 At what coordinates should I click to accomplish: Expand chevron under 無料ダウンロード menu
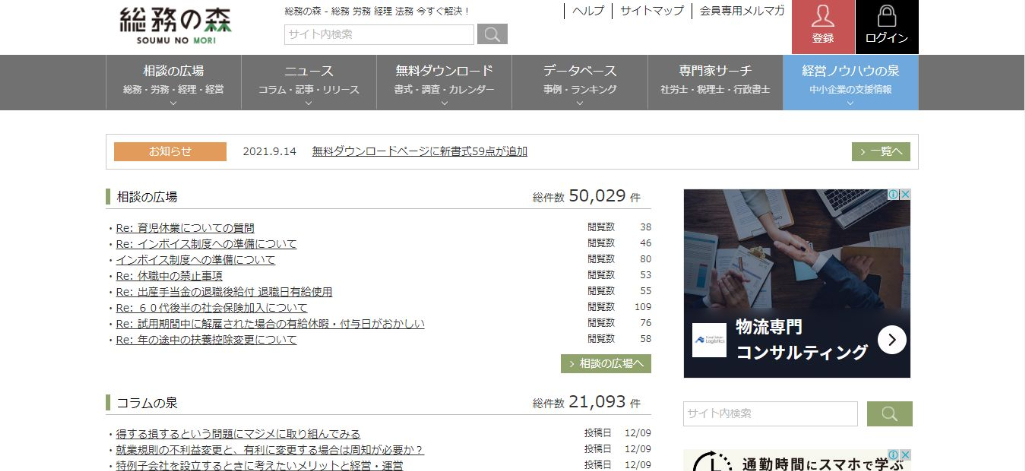(444, 103)
